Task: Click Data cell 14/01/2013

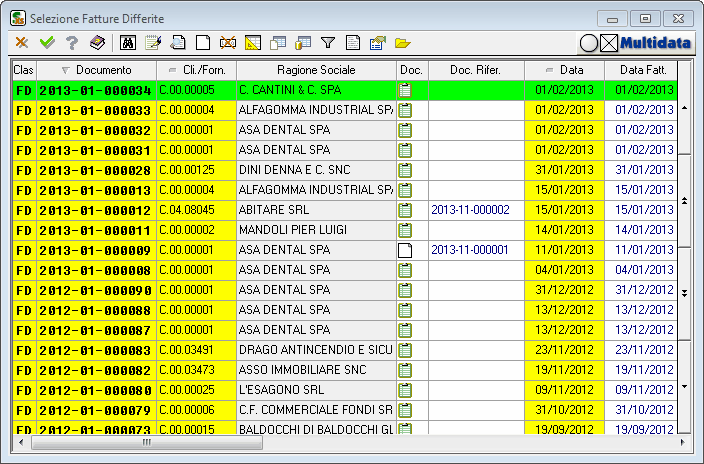Action: pyautogui.click(x=564, y=230)
